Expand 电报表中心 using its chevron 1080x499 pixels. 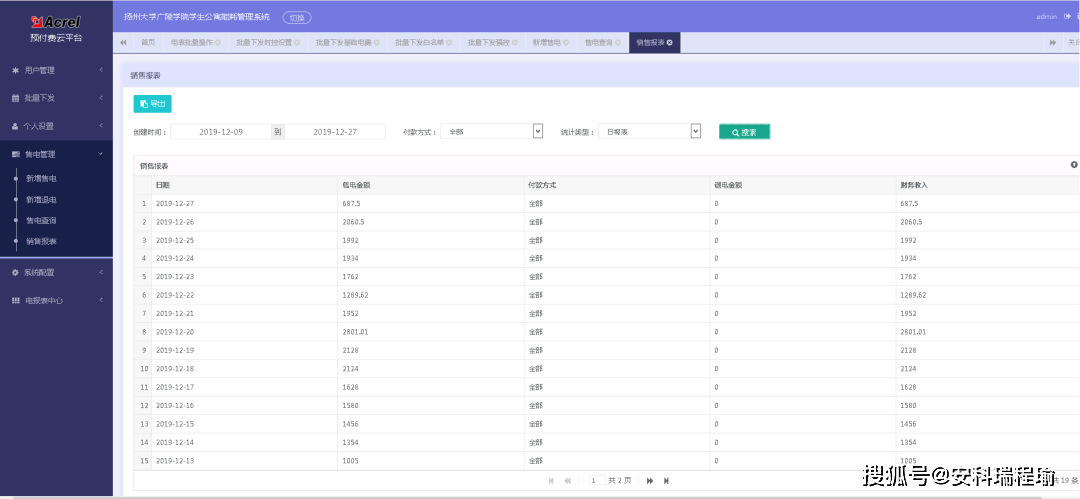101,301
